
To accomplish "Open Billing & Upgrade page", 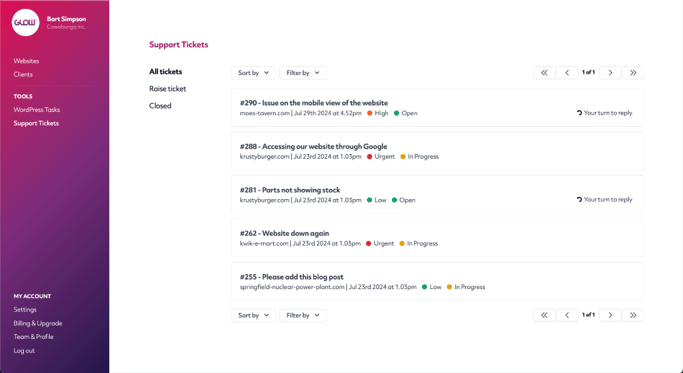I will point(38,323).
